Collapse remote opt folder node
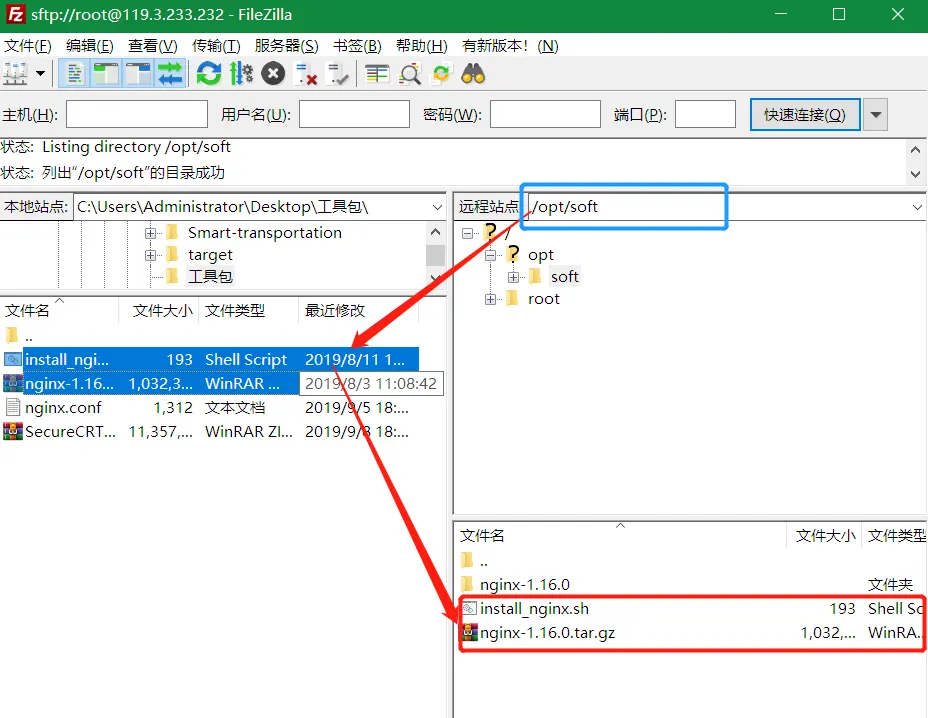 pyautogui.click(x=490, y=255)
